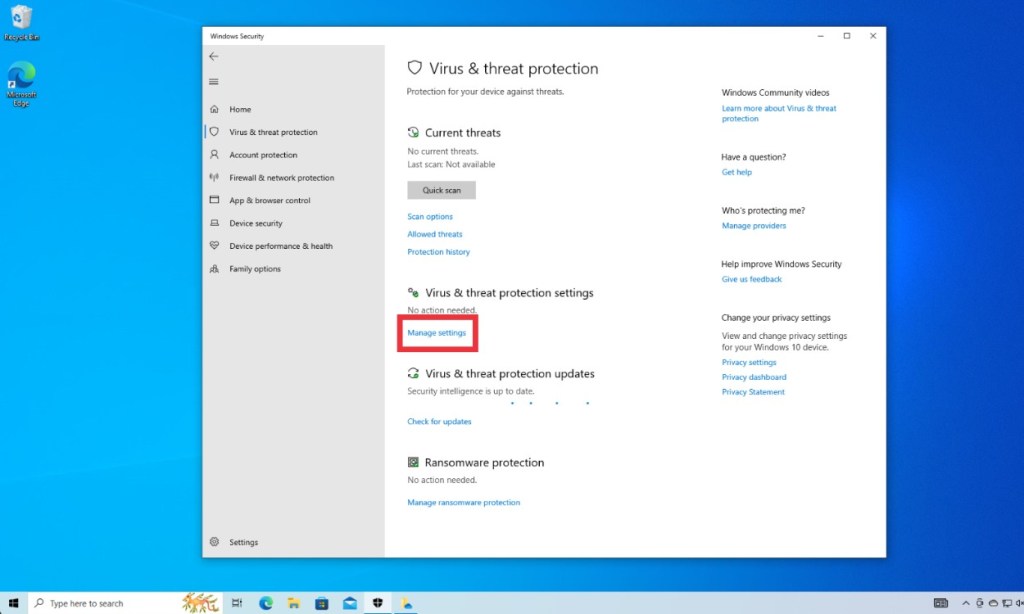Image resolution: width=1024 pixels, height=614 pixels.
Task: Click 'Security intelligence is up to date.' text
Action: click(471, 391)
